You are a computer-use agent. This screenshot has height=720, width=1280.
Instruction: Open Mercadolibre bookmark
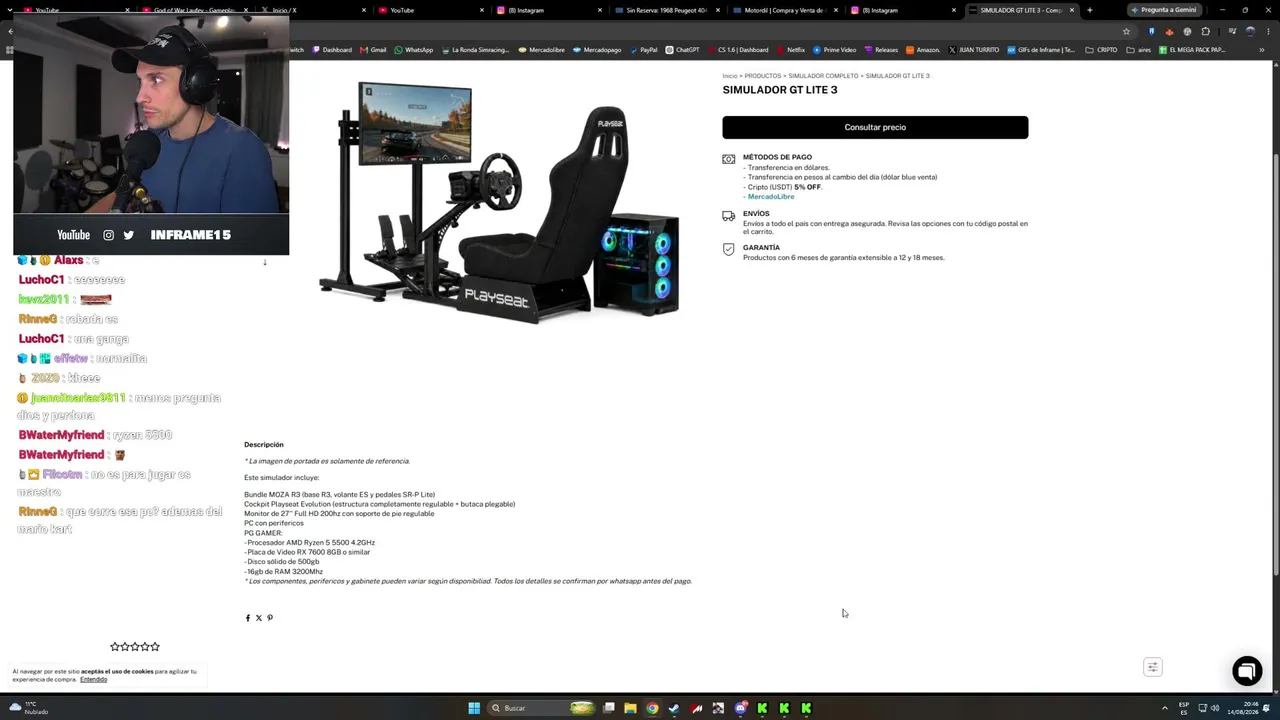pos(541,50)
